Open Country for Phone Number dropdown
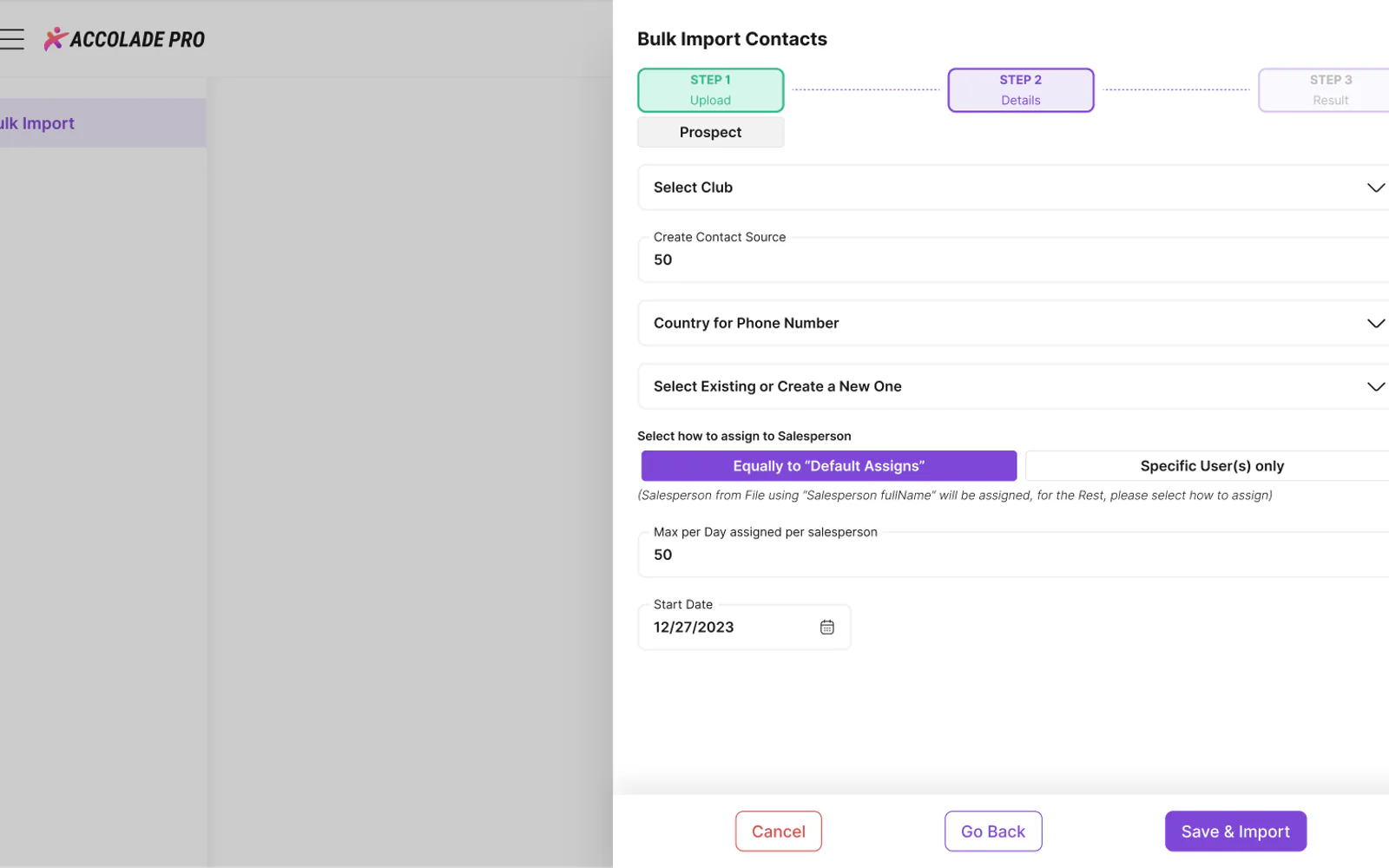The width and height of the screenshot is (1389, 868). (1013, 323)
